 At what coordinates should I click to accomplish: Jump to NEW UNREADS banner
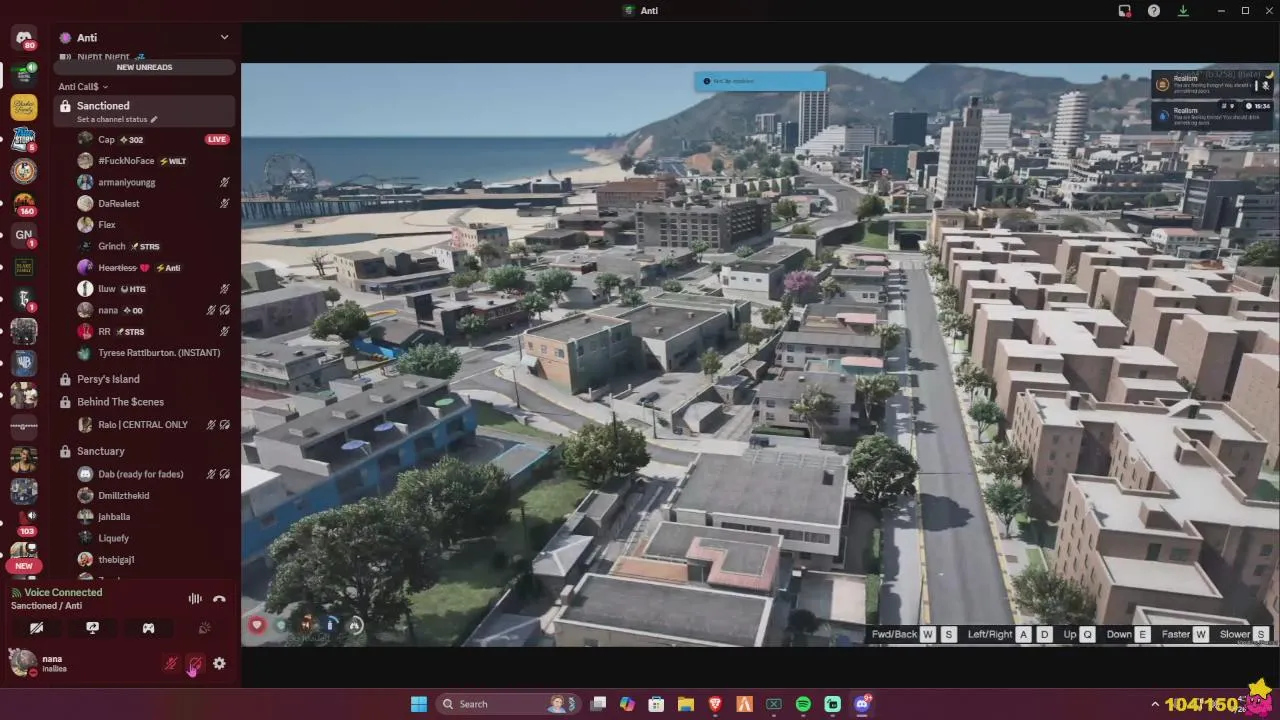tap(144, 67)
